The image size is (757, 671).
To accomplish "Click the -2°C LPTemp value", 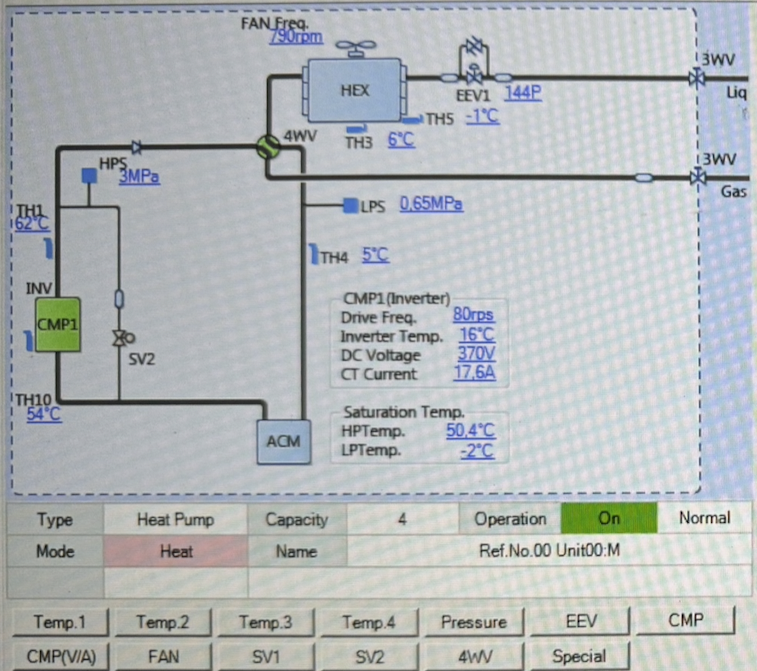I will pyautogui.click(x=477, y=451).
